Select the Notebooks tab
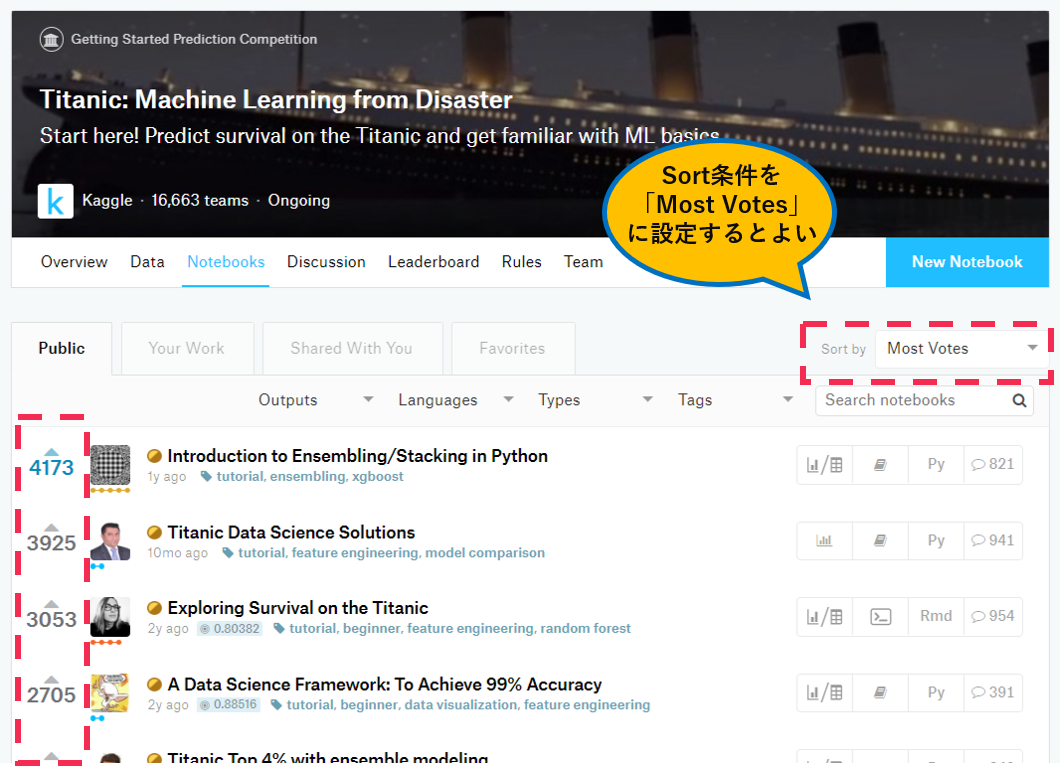The image size is (1060, 766). pos(226,262)
